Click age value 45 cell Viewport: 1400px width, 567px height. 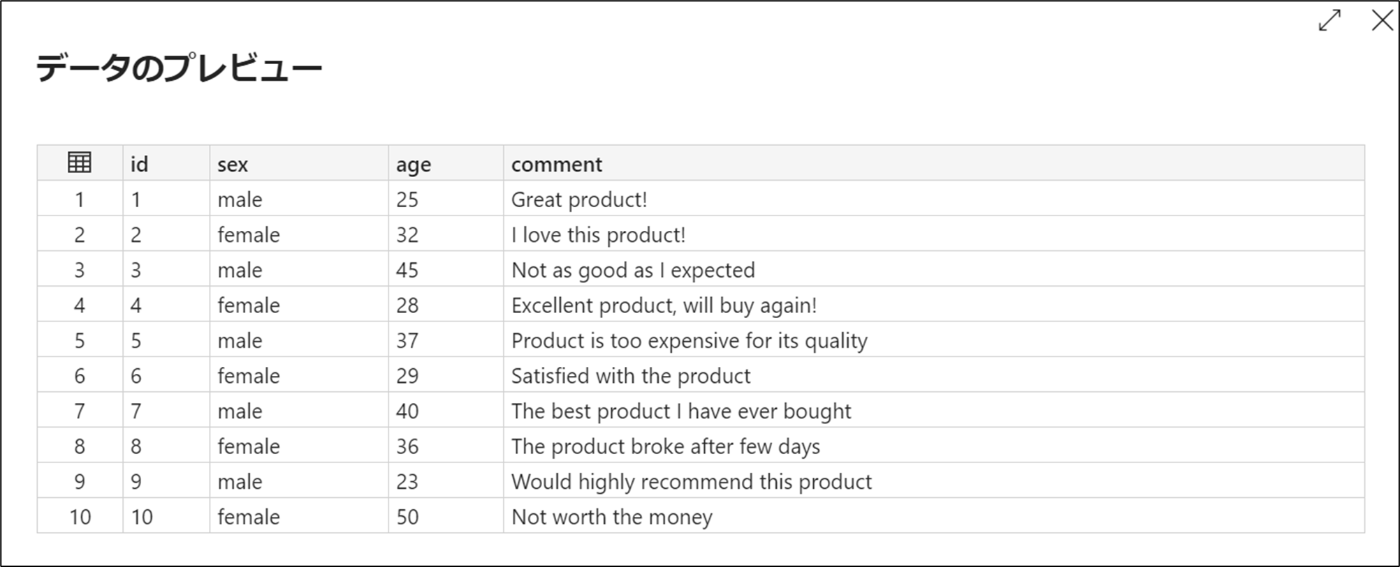pyautogui.click(x=446, y=269)
